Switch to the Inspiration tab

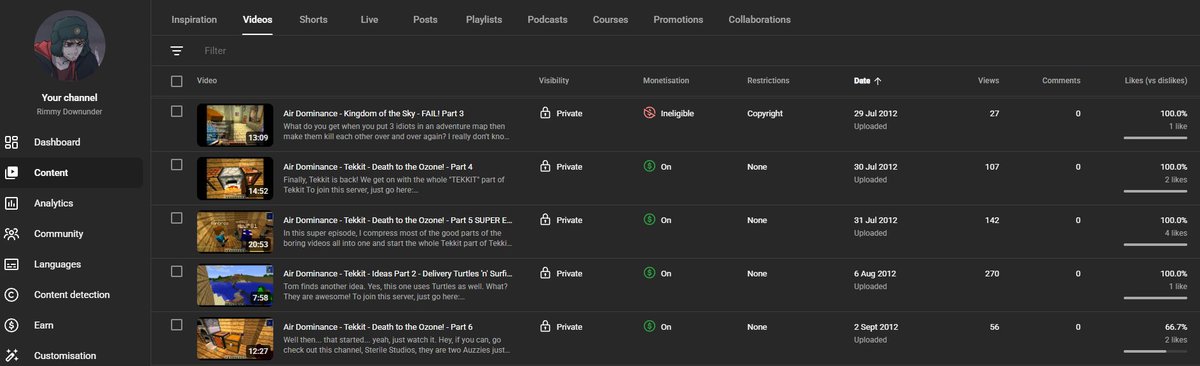pos(194,19)
